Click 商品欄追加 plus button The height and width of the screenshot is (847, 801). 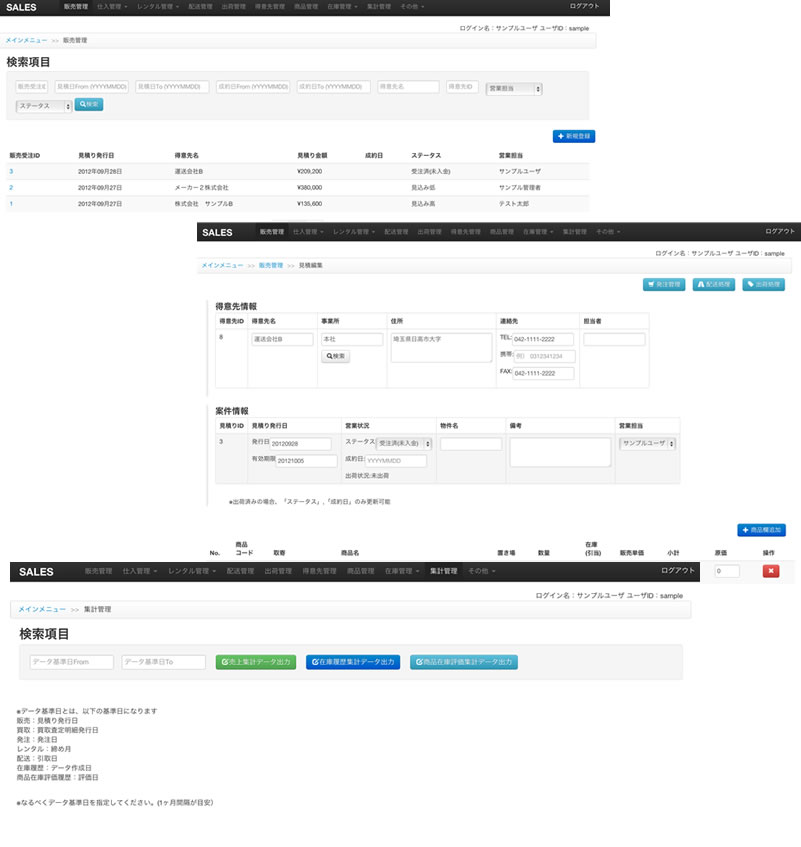[x=763, y=529]
